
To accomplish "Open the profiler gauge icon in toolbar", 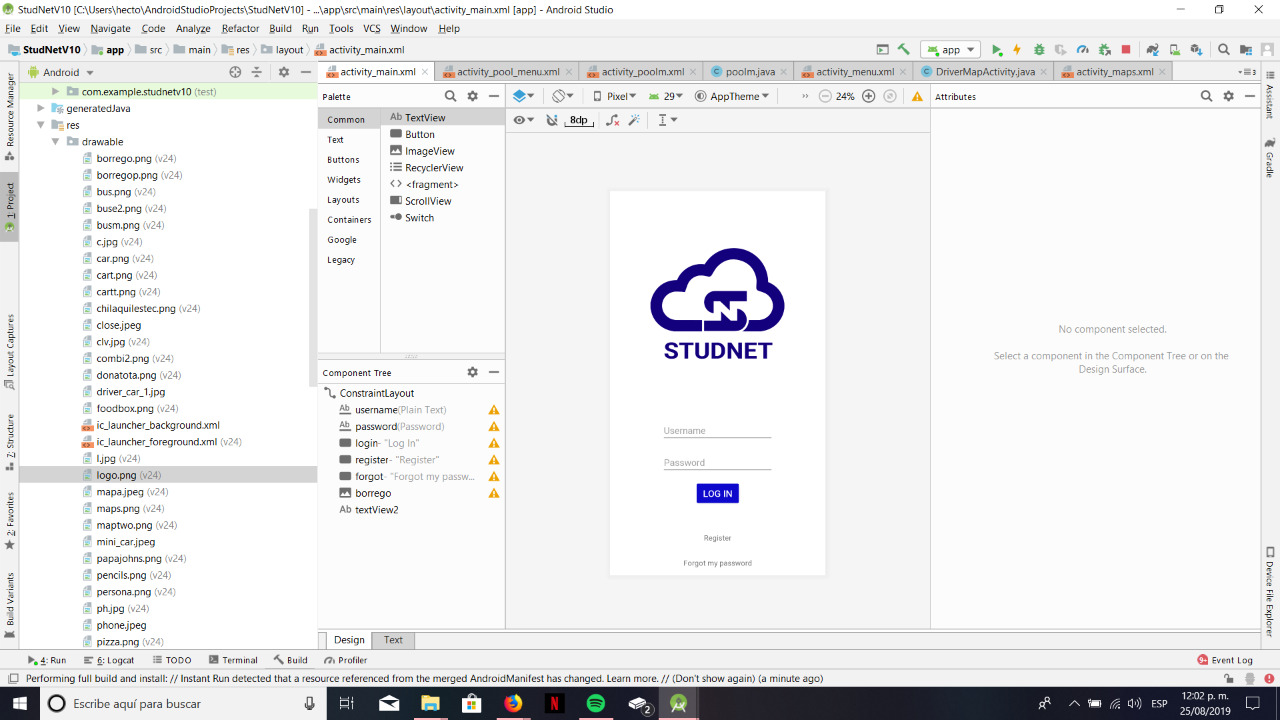I will (x=1082, y=49).
